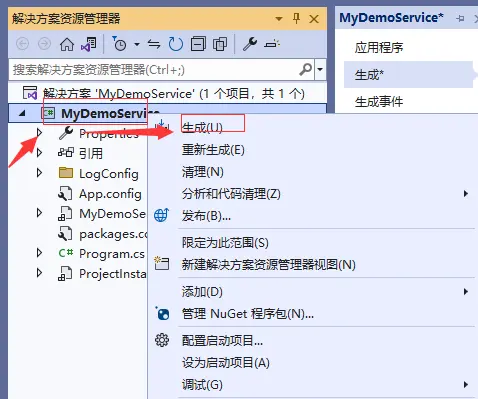The height and width of the screenshot is (399, 478).
Task: Click App.config file wrench icon
Action: point(65,194)
